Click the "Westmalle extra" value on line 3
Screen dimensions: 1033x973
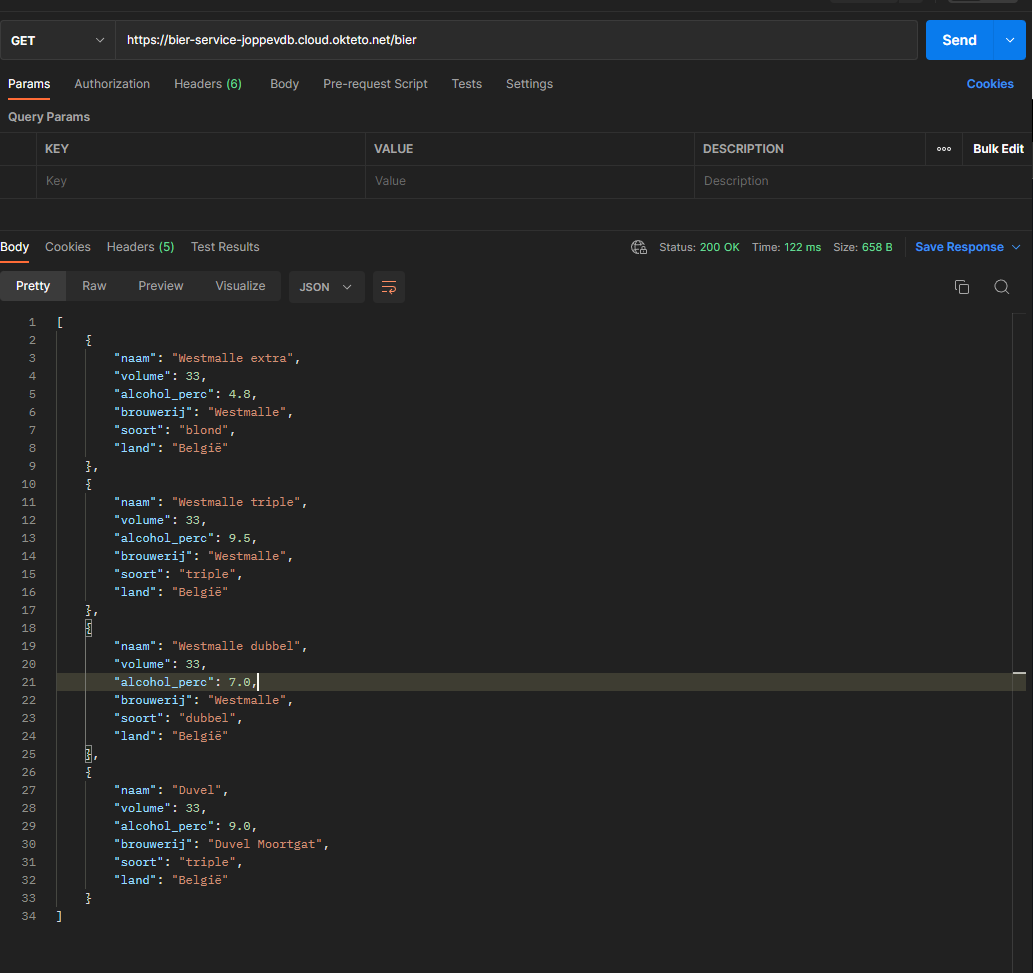click(233, 358)
